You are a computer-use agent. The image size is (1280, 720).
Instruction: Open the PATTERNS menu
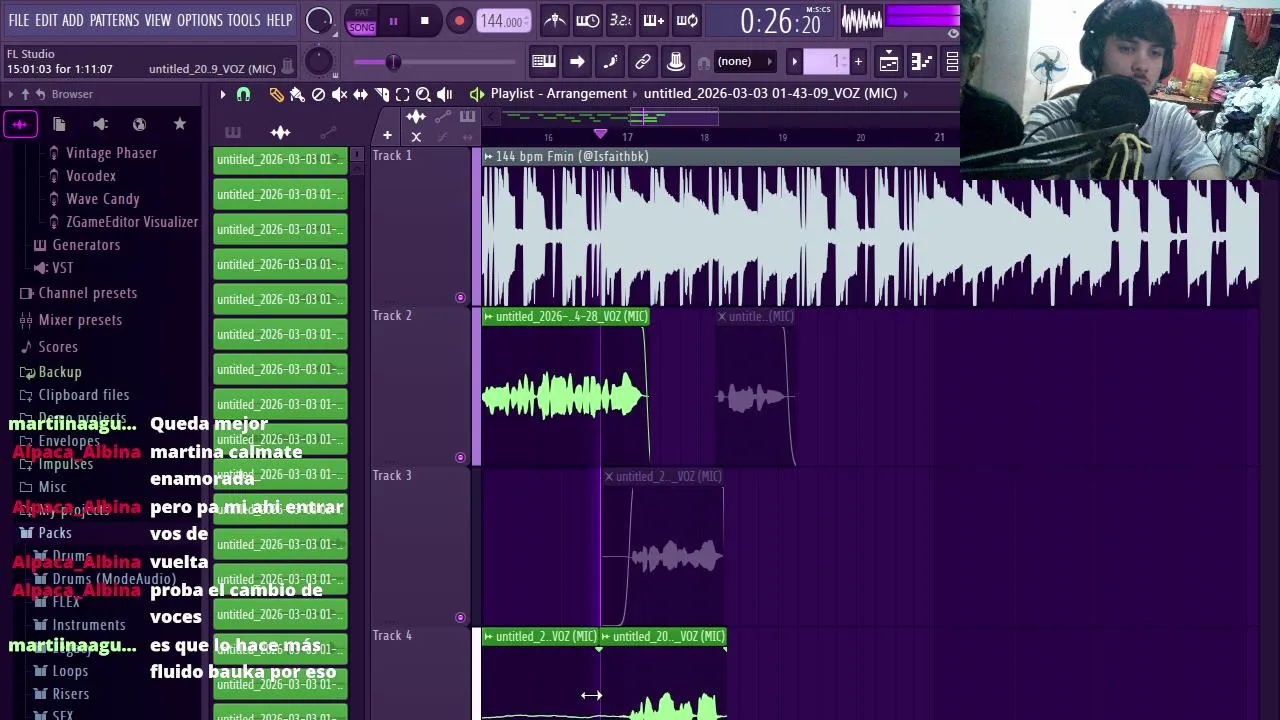(x=114, y=20)
